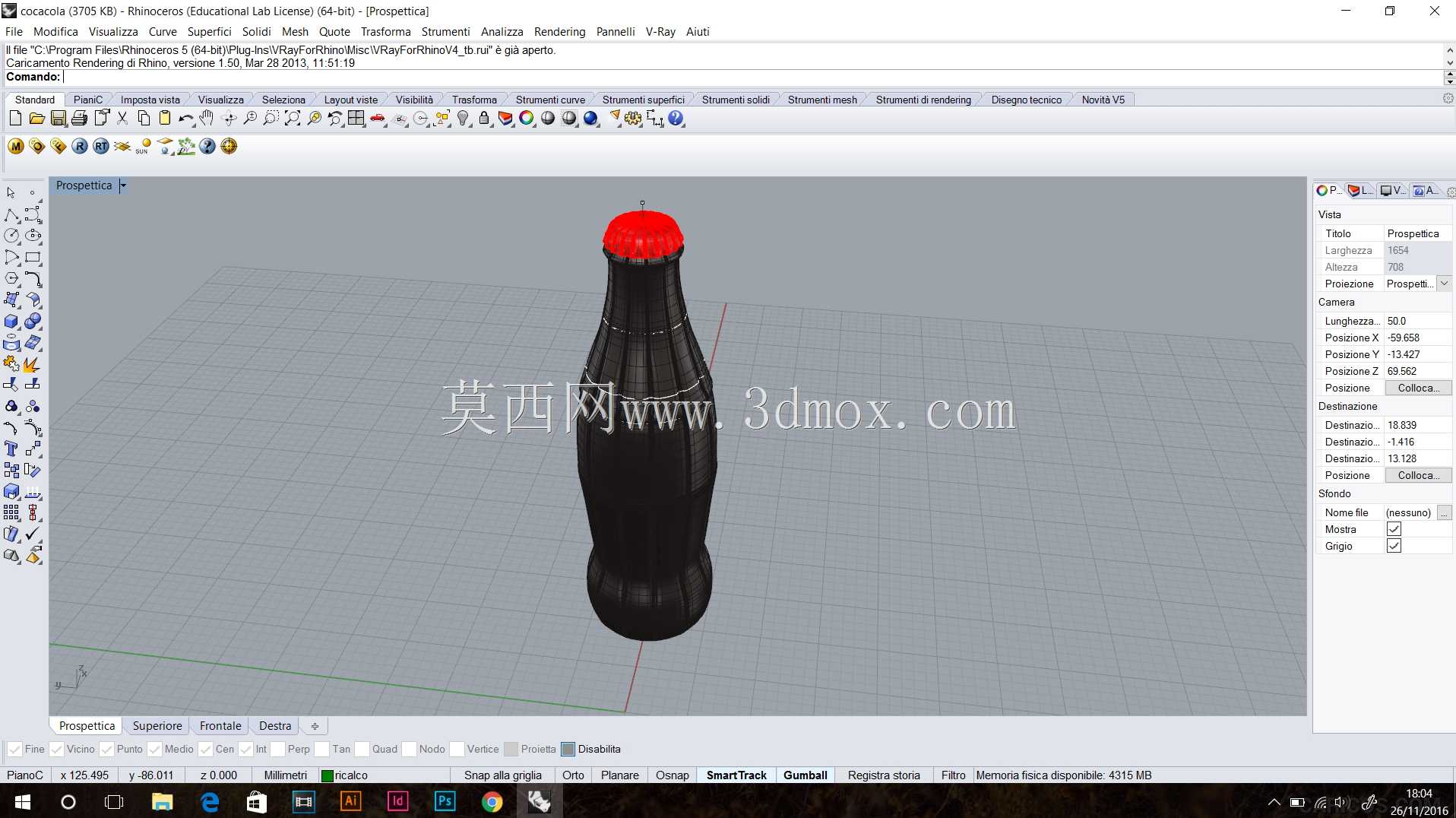The height and width of the screenshot is (818, 1456).
Task: Click the V-Ray SUN light icon
Action: [x=144, y=146]
